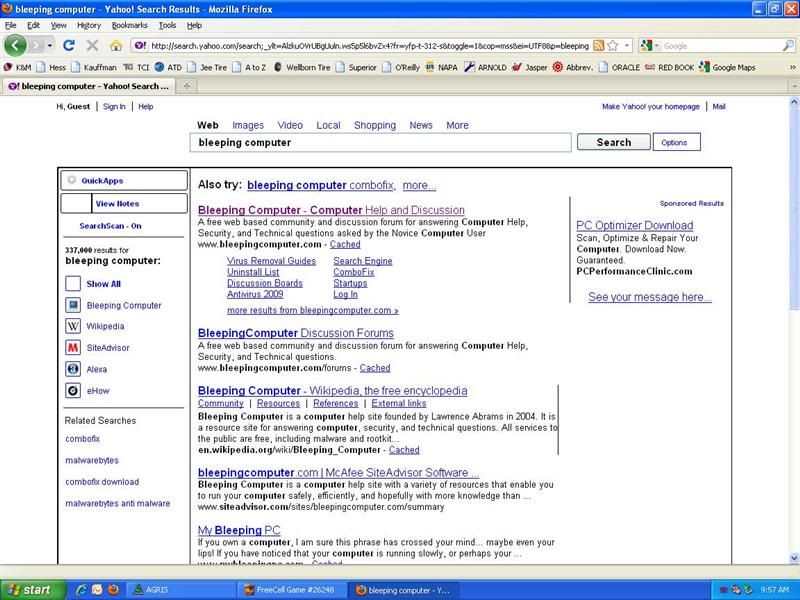Click in the Yahoo search text field

381,142
